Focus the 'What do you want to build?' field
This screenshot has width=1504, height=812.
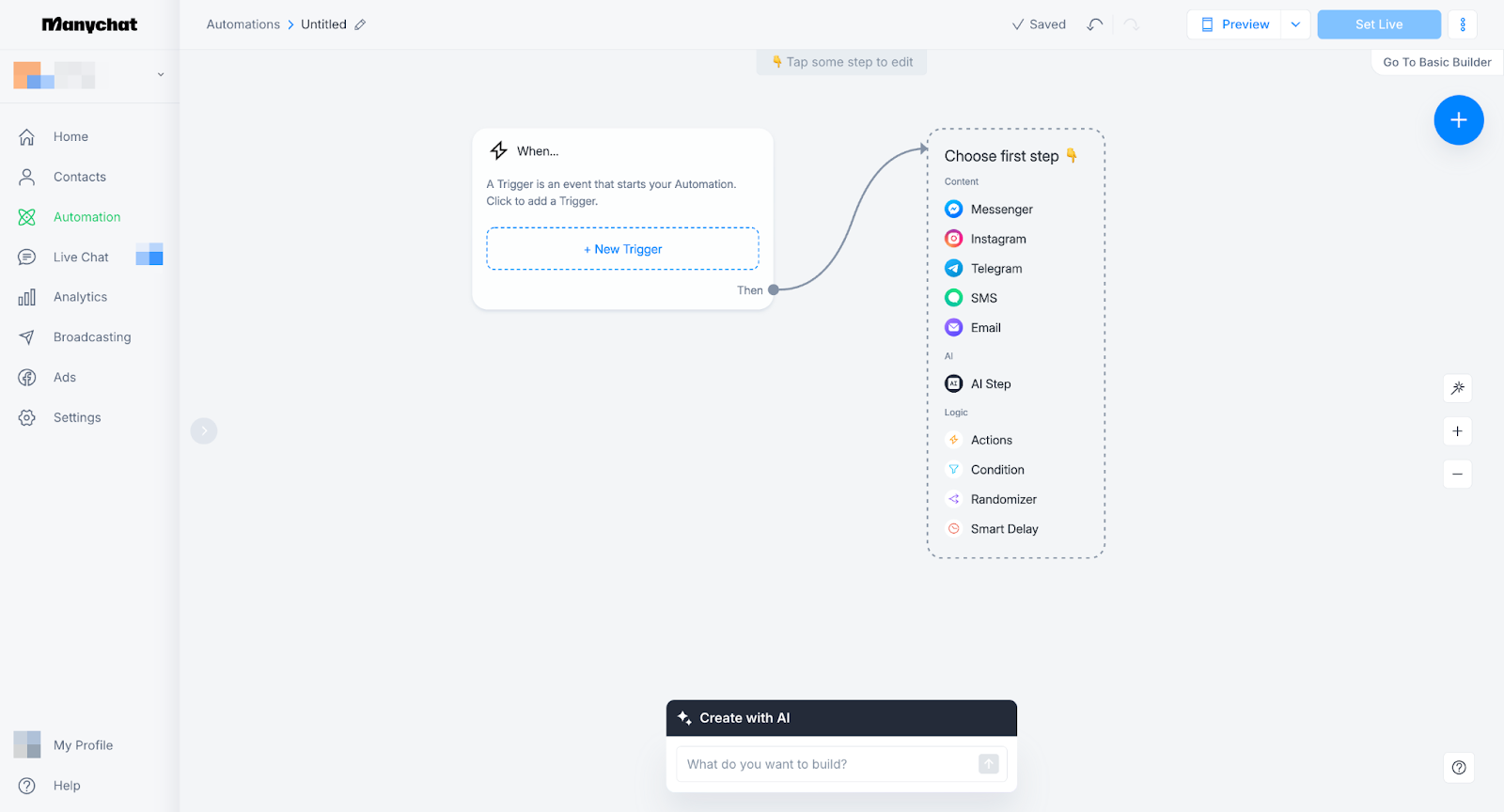tap(827, 764)
